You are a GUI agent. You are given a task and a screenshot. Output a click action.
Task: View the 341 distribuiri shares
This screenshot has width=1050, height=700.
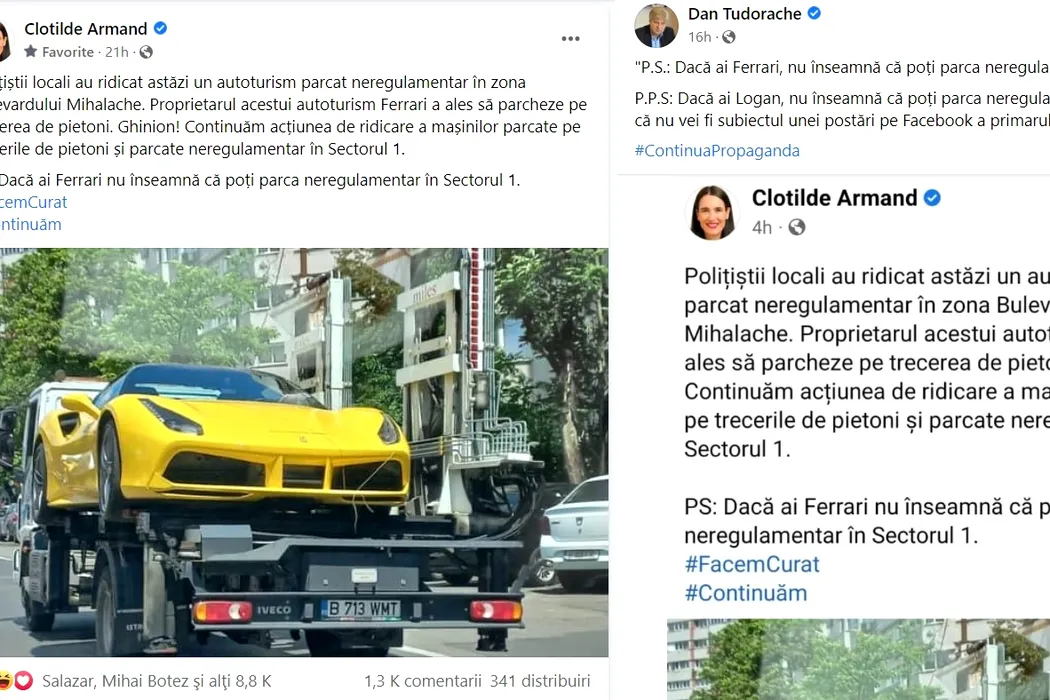pyautogui.click(x=540, y=681)
